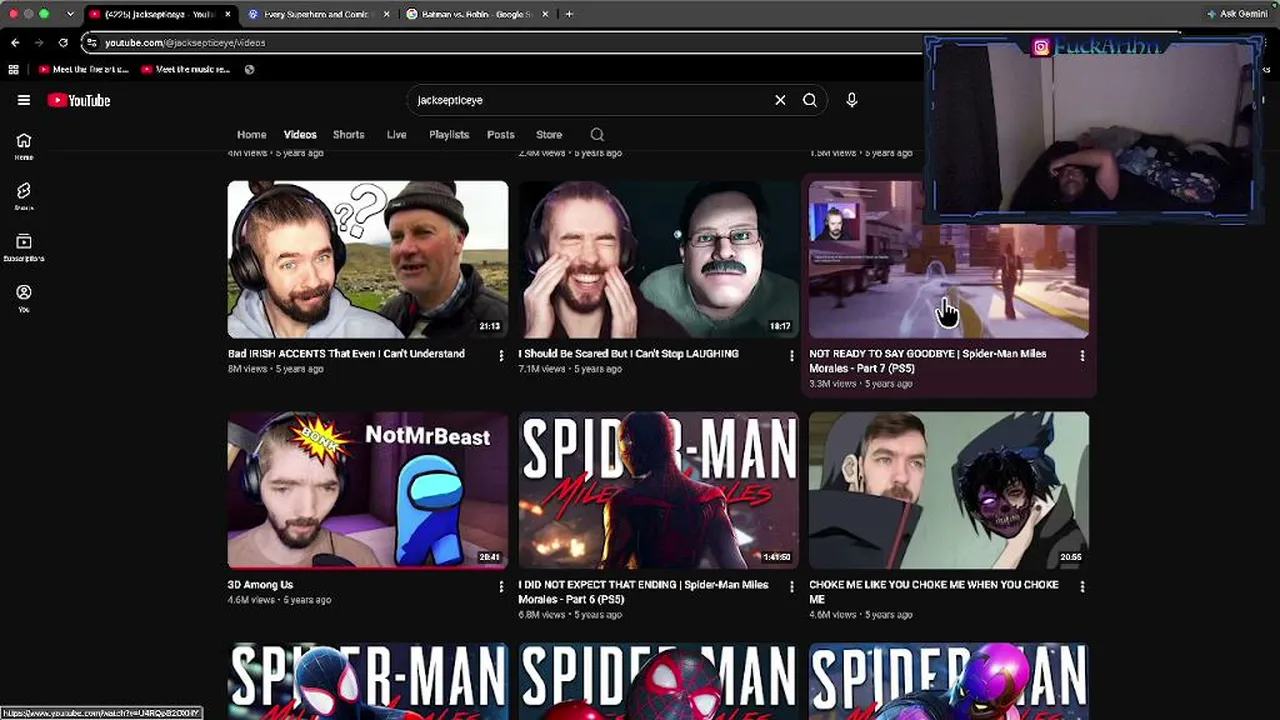Viewport: 1280px width, 720px height.
Task: Open a new browser tab
Action: pos(569,14)
